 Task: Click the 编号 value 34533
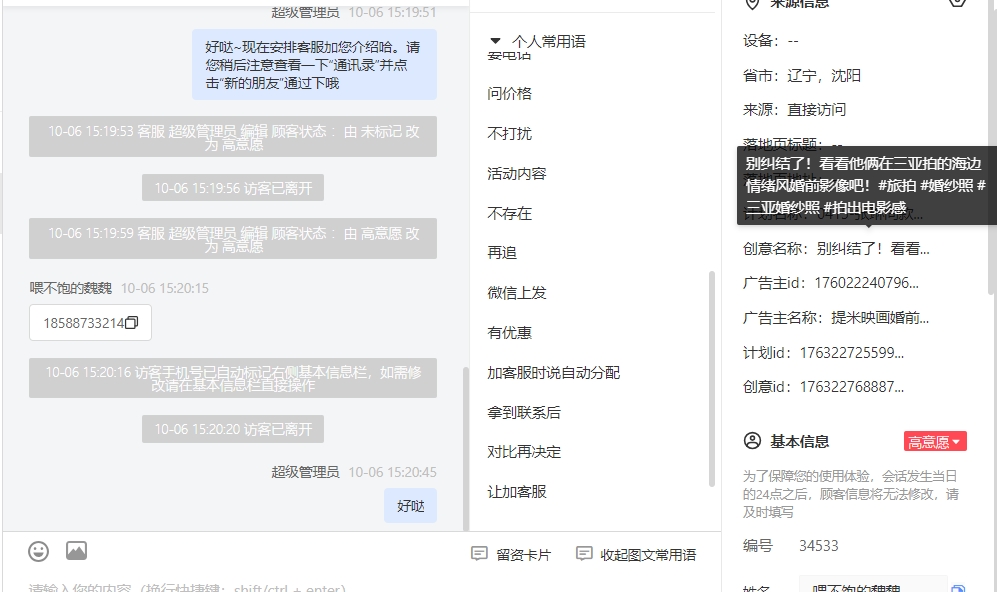click(x=818, y=546)
